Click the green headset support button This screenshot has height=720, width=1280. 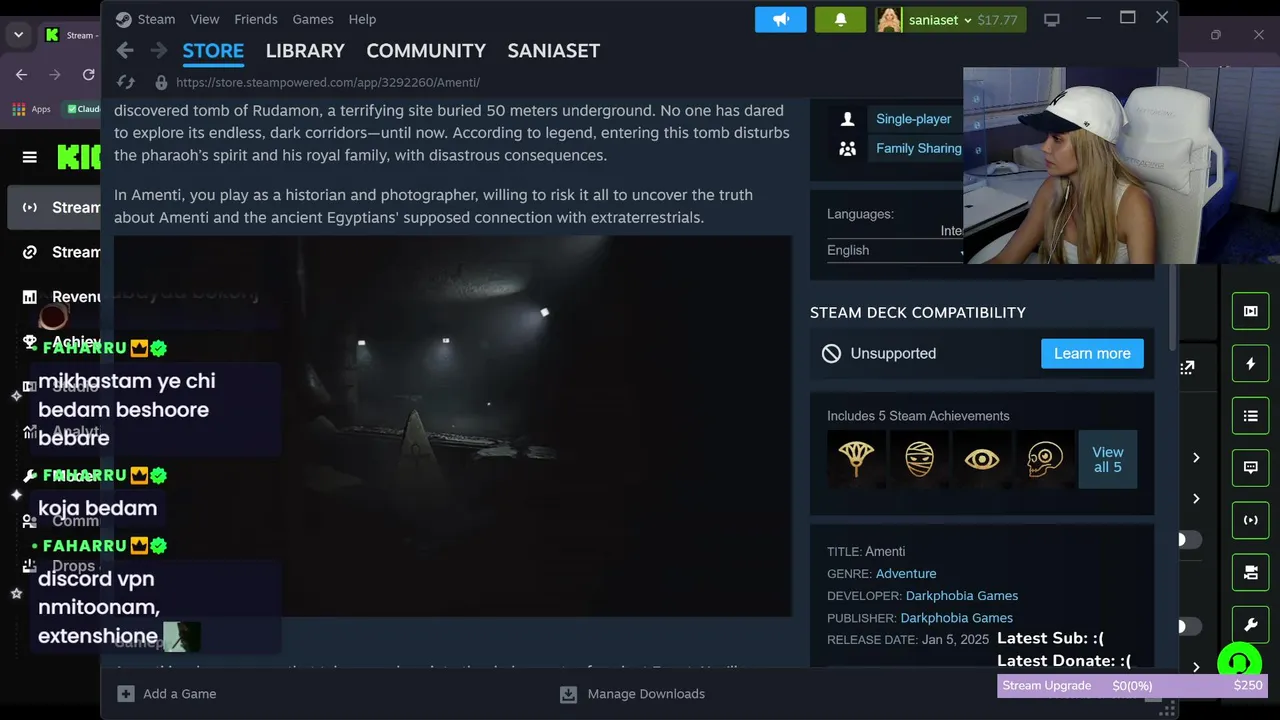[x=1239, y=663]
